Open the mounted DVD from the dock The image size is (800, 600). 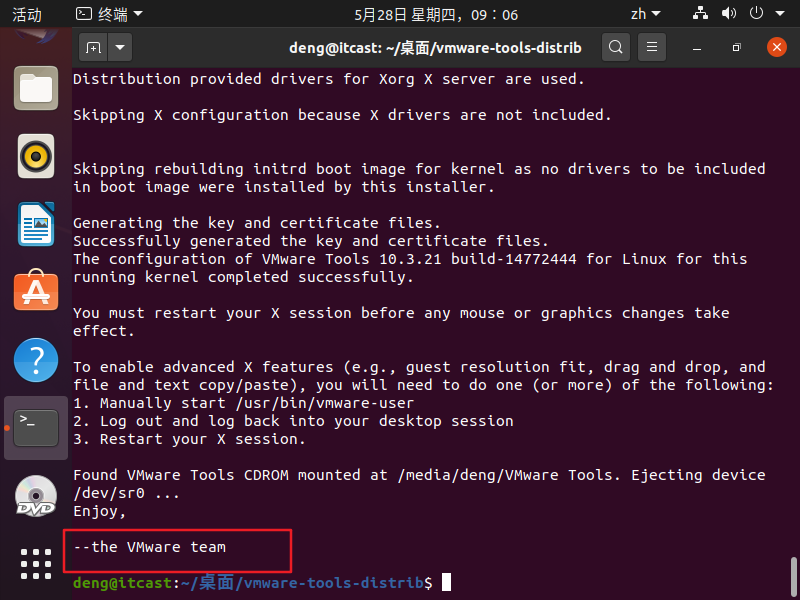click(x=36, y=496)
